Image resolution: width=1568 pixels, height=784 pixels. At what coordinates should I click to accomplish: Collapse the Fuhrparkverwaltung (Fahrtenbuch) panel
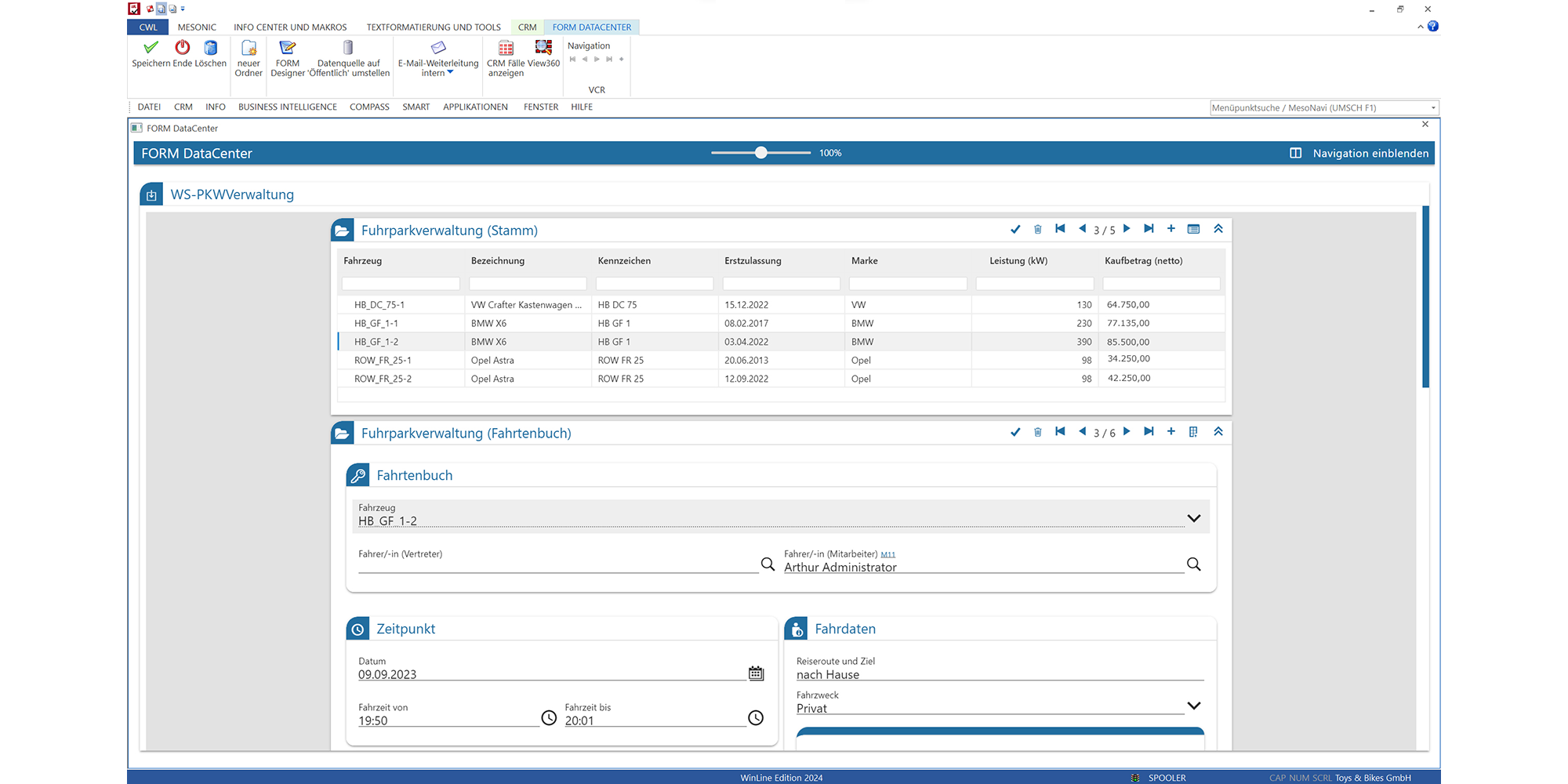pos(1218,432)
